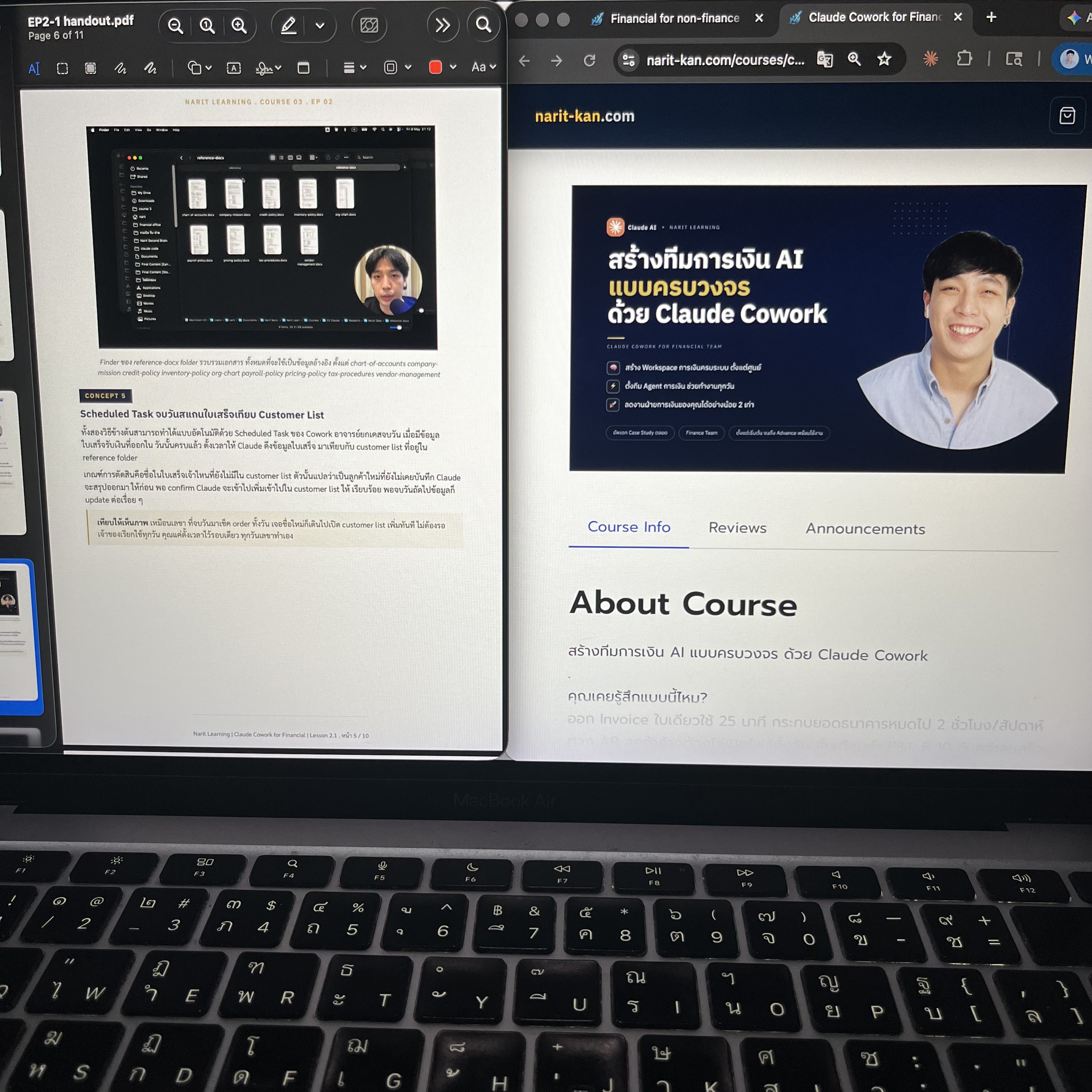Reload the narit-kan.com page
Viewport: 1092px width, 1092px height.
(x=590, y=60)
